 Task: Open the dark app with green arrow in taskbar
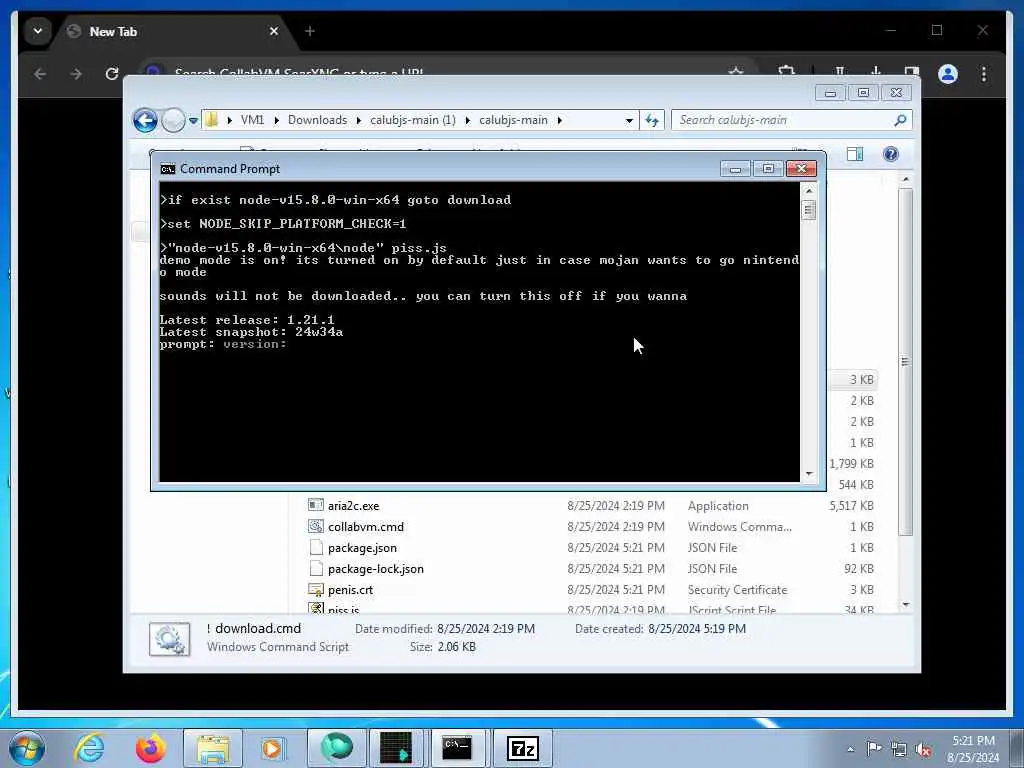tap(396, 748)
